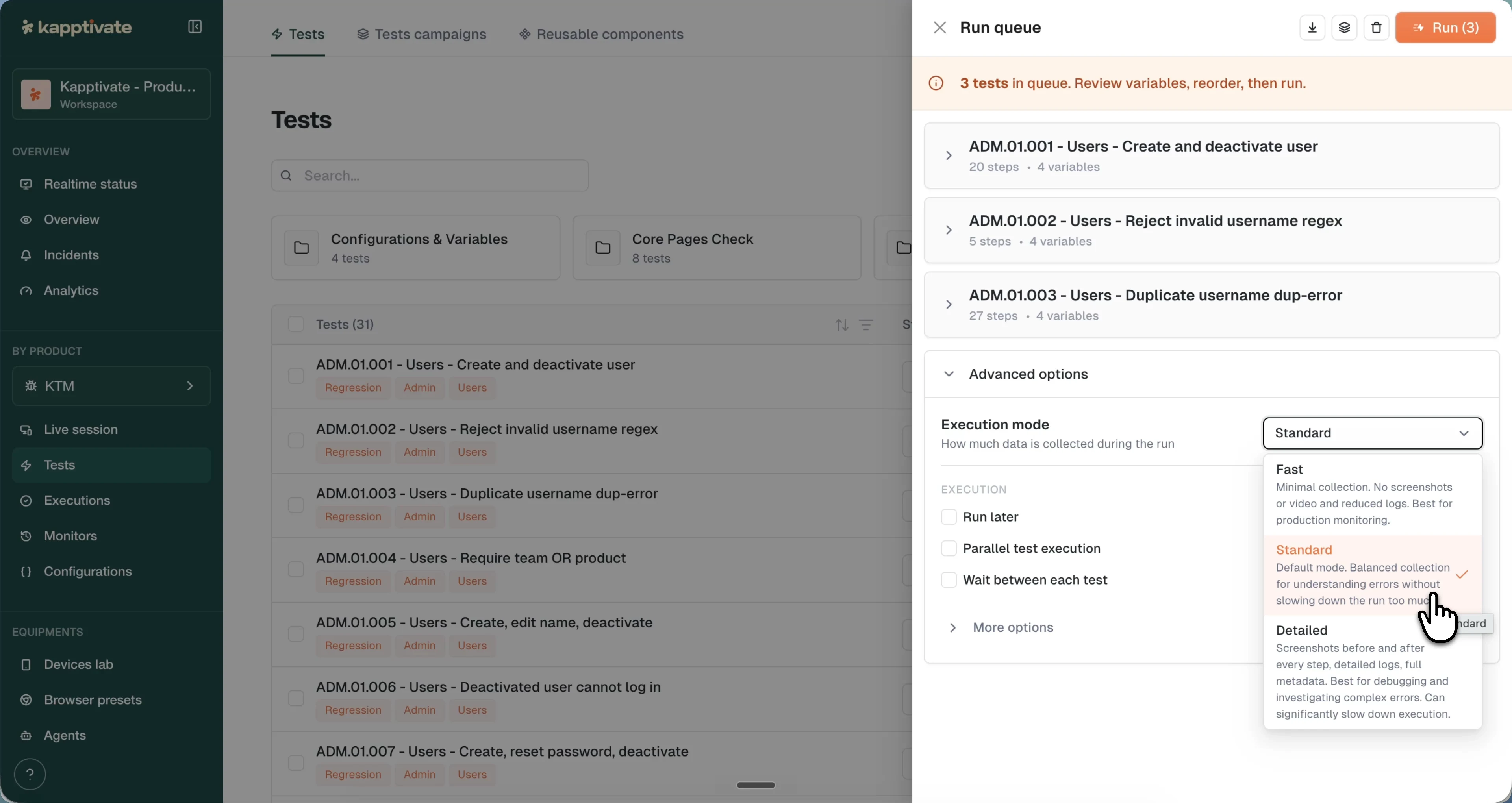The height and width of the screenshot is (803, 1512).
Task: Switch to the Tests tab
Action: click(x=298, y=34)
